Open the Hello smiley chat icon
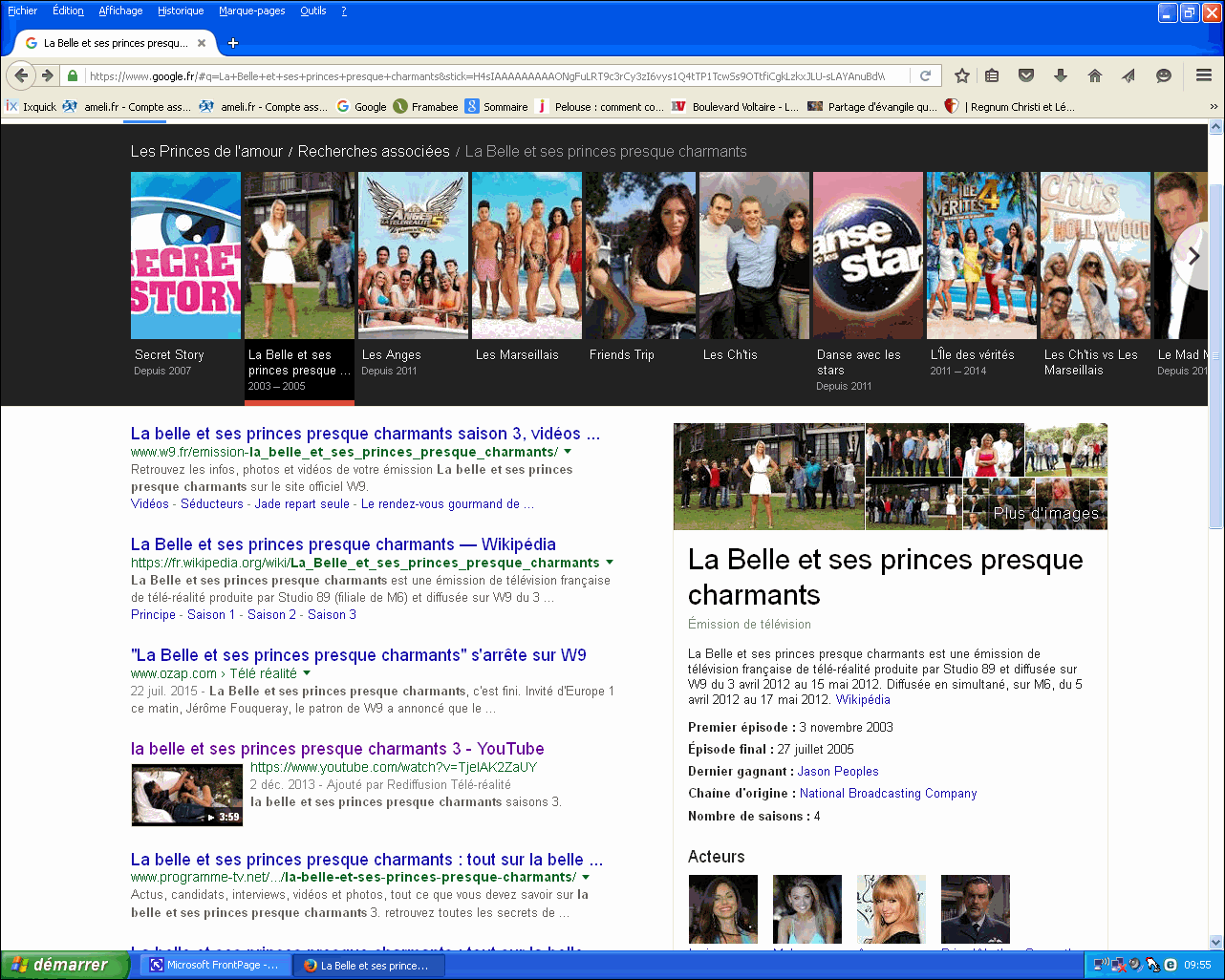Image resolution: width=1225 pixels, height=980 pixels. (1163, 75)
